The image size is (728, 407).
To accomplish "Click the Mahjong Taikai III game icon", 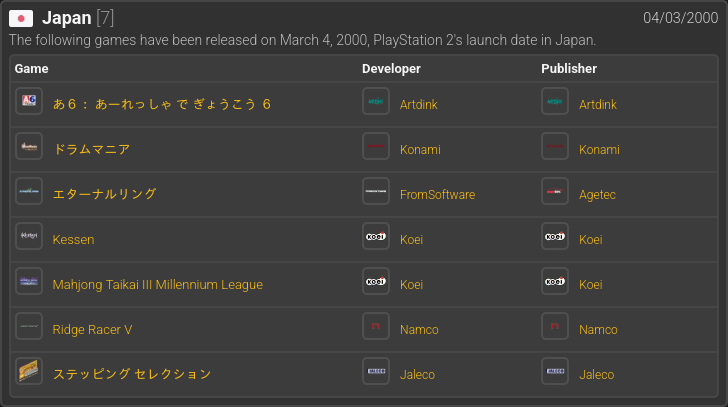I will [29, 281].
